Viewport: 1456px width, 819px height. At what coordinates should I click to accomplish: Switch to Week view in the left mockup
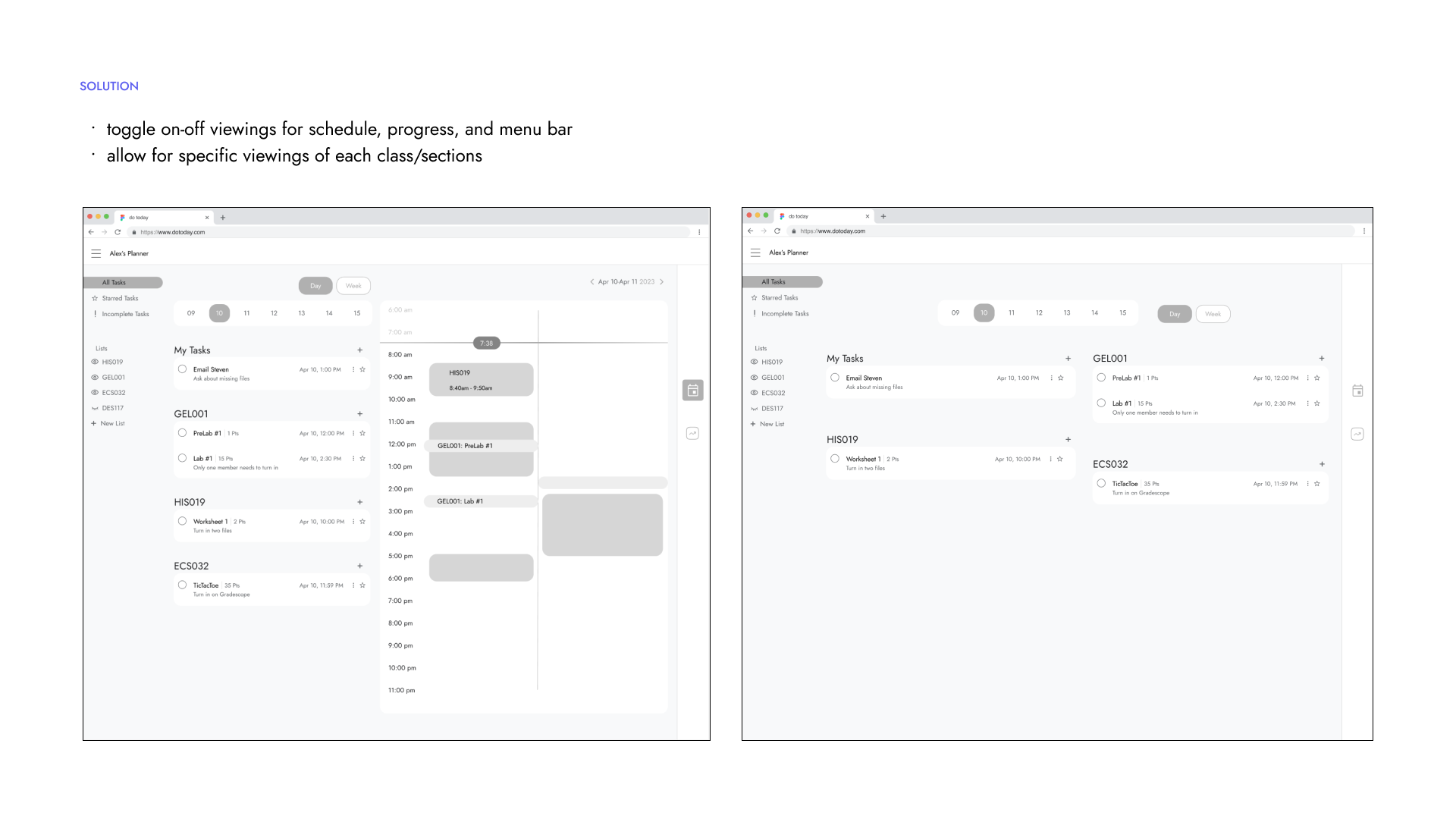(353, 286)
